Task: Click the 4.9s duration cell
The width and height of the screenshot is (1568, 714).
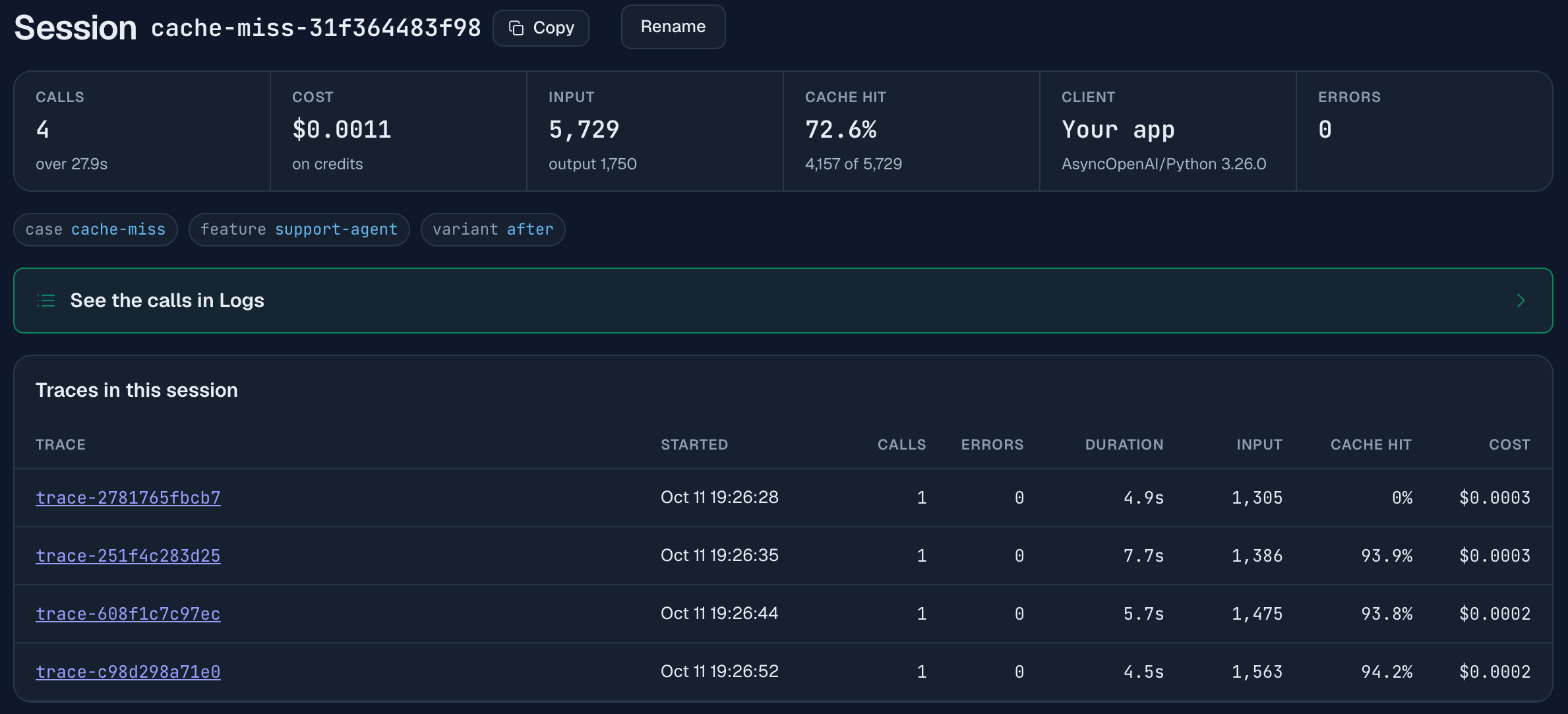Action: (1144, 498)
